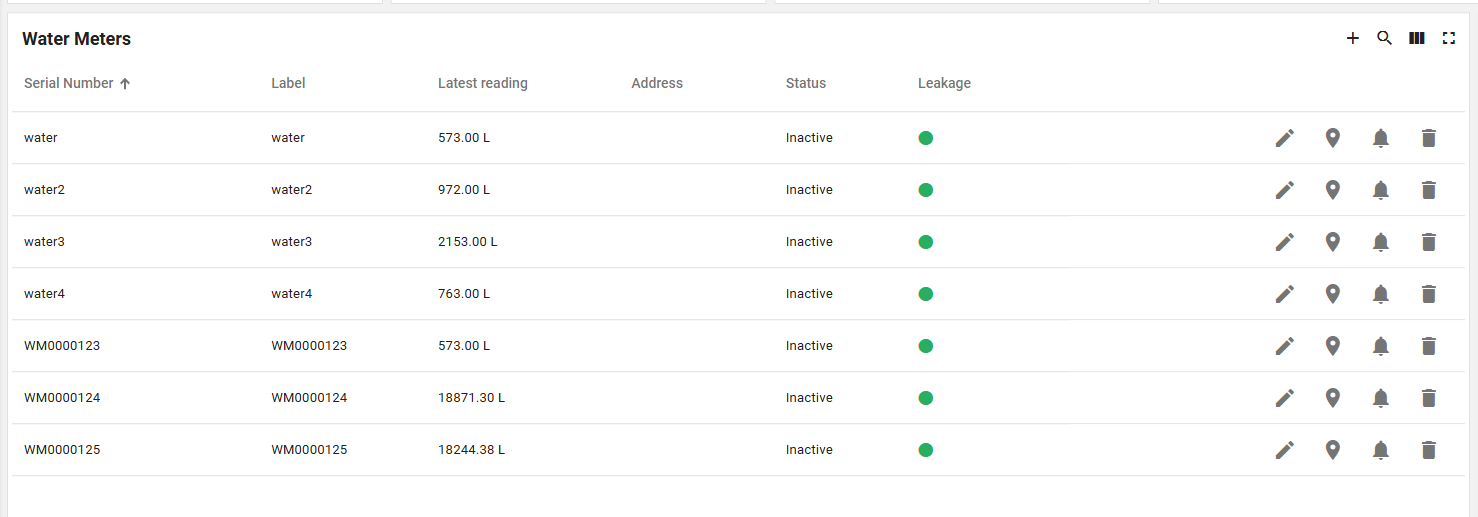Open the column display settings icon

point(1417,38)
